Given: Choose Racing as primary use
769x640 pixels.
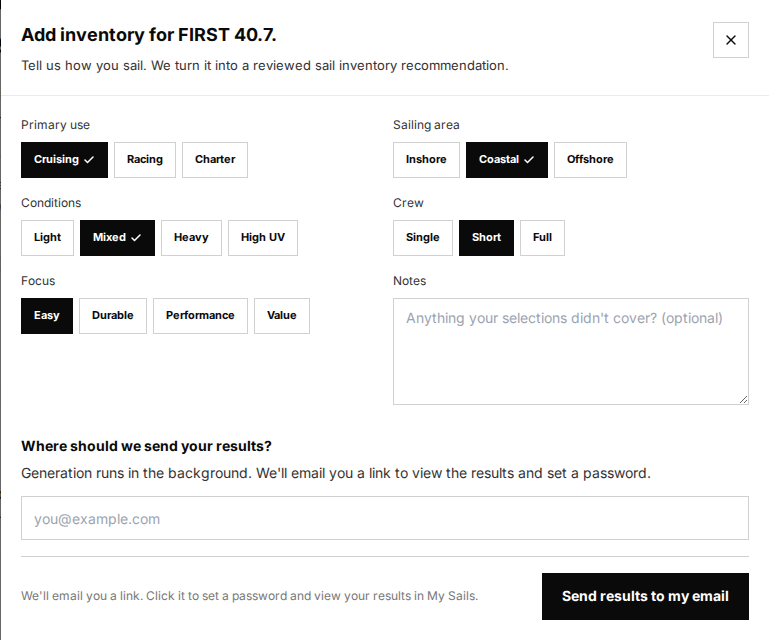Looking at the screenshot, I should pos(145,160).
